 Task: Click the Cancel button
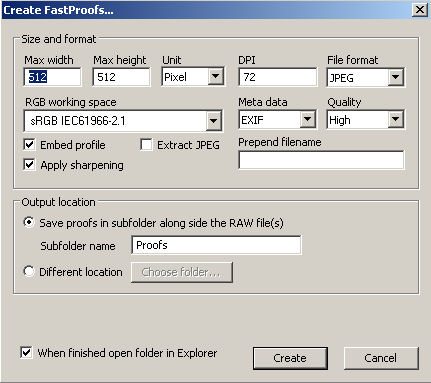pyautogui.click(x=381, y=358)
